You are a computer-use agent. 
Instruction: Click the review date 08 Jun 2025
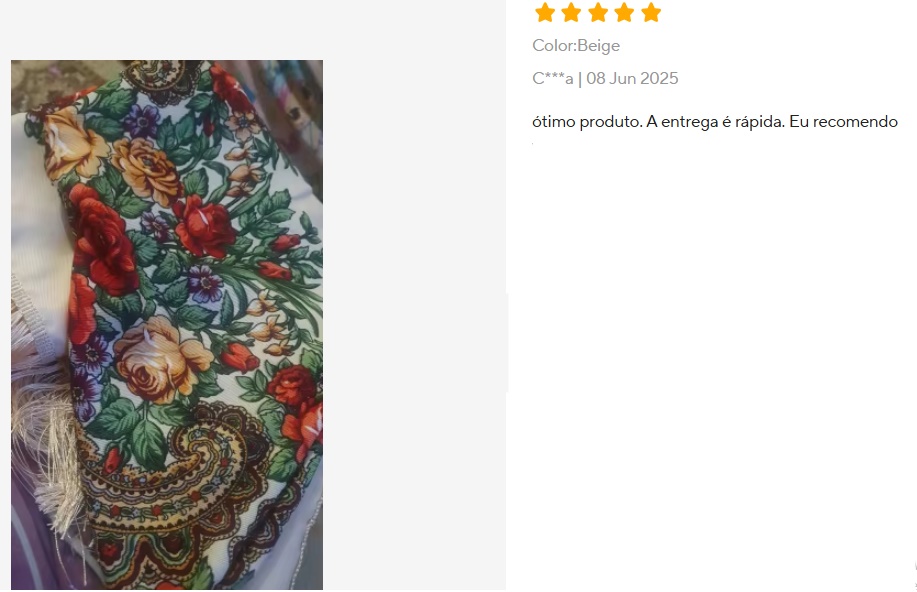(x=632, y=78)
